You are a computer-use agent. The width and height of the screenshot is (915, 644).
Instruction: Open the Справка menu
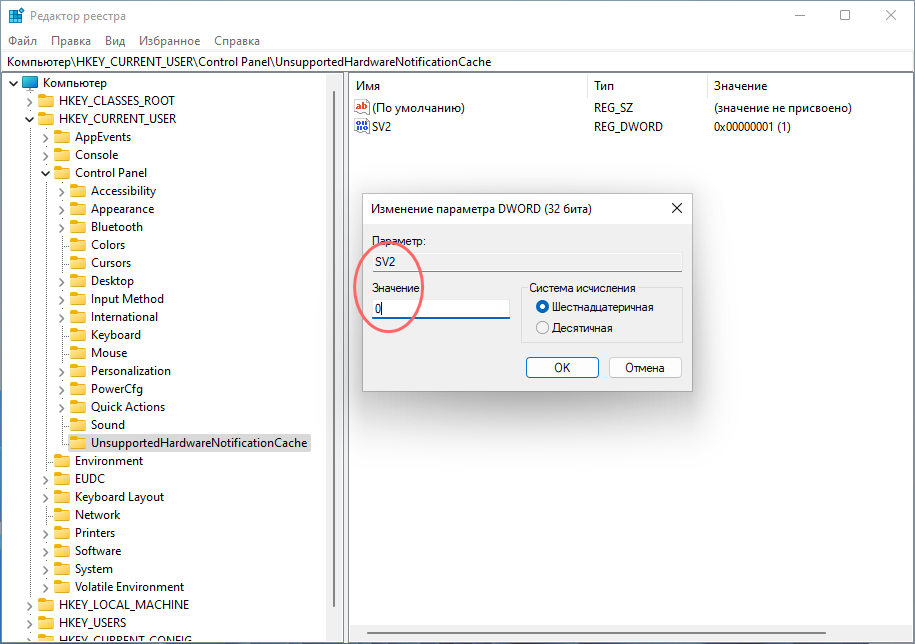click(236, 41)
